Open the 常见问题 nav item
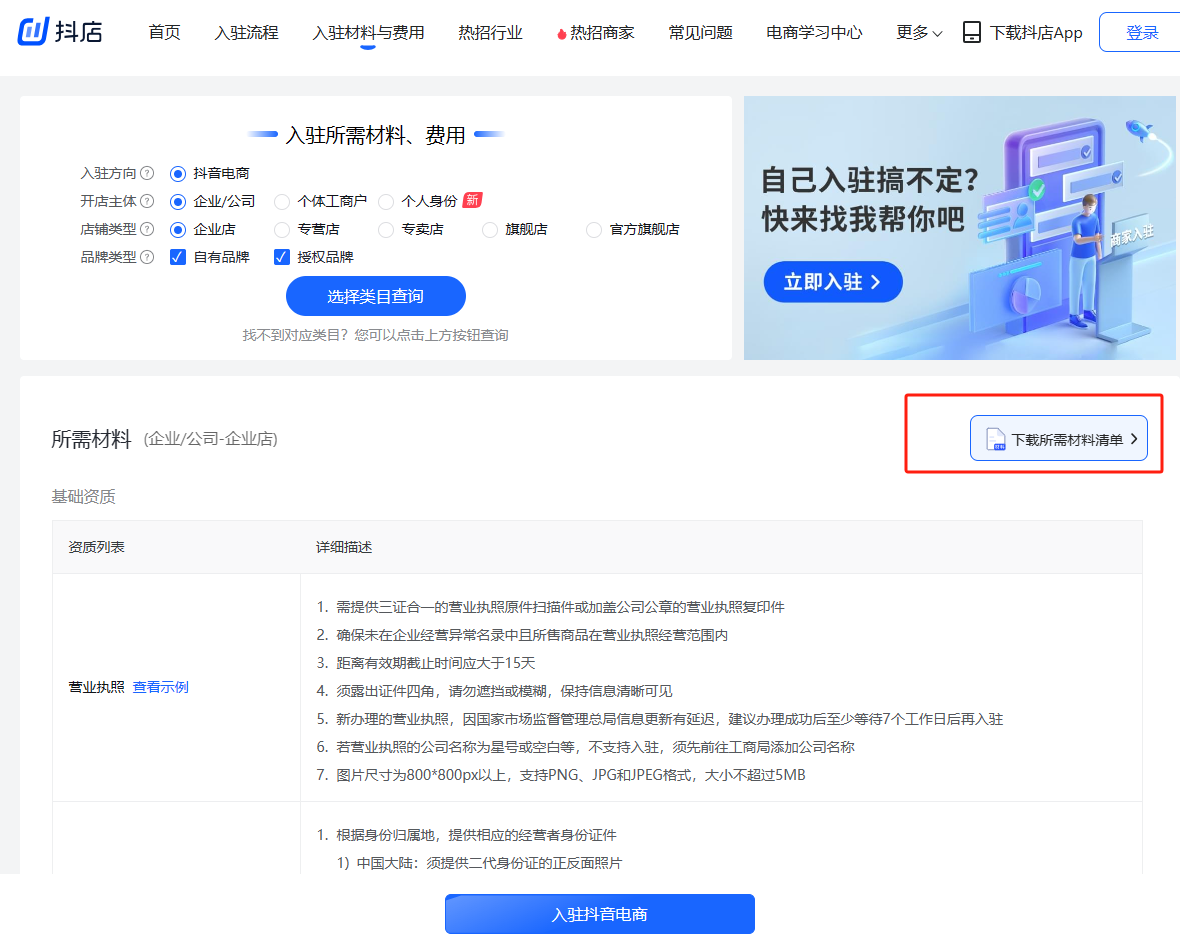Image resolution: width=1180 pixels, height=938 pixels. tap(700, 32)
